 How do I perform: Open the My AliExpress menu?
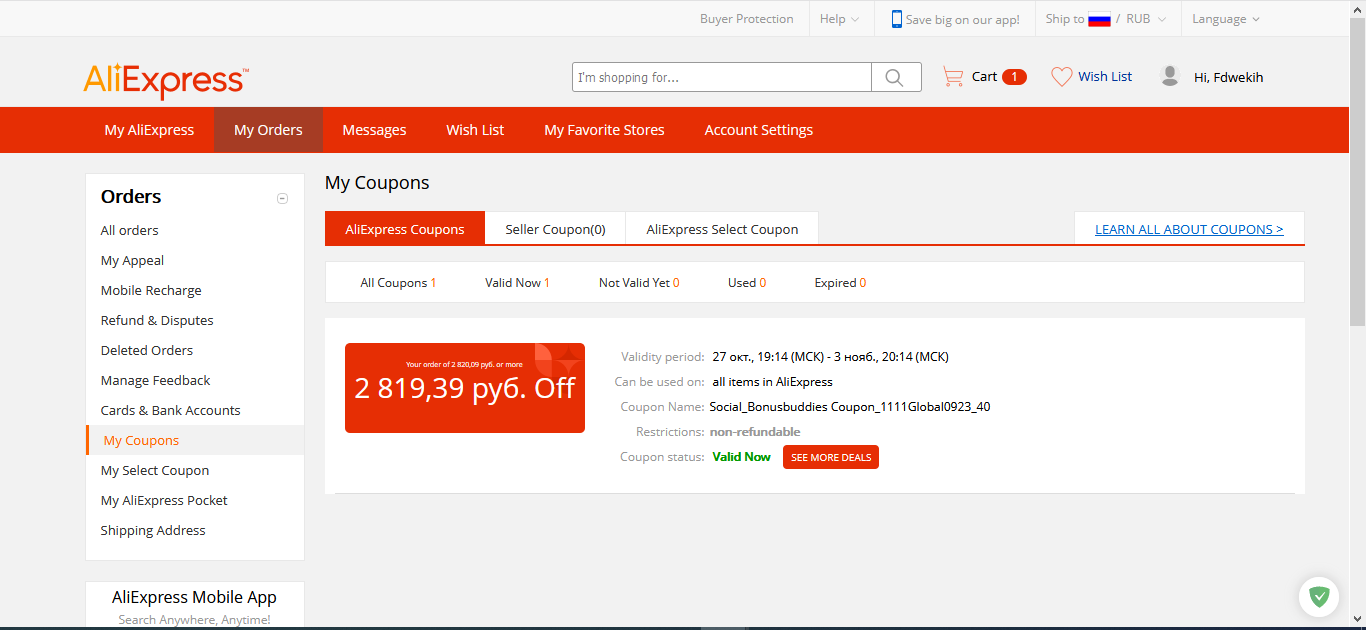coord(149,130)
